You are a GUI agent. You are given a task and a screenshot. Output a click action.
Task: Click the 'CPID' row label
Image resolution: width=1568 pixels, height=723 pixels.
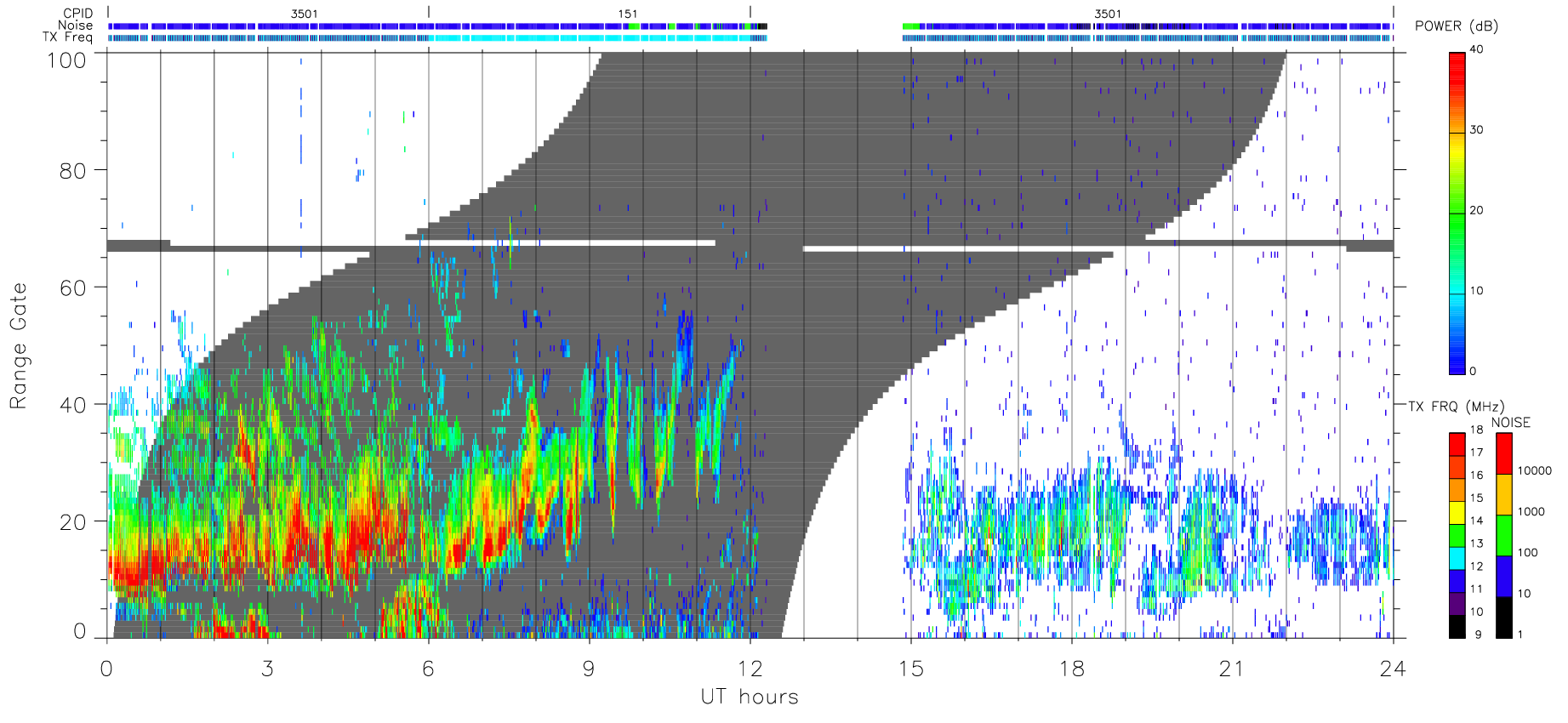tap(77, 14)
